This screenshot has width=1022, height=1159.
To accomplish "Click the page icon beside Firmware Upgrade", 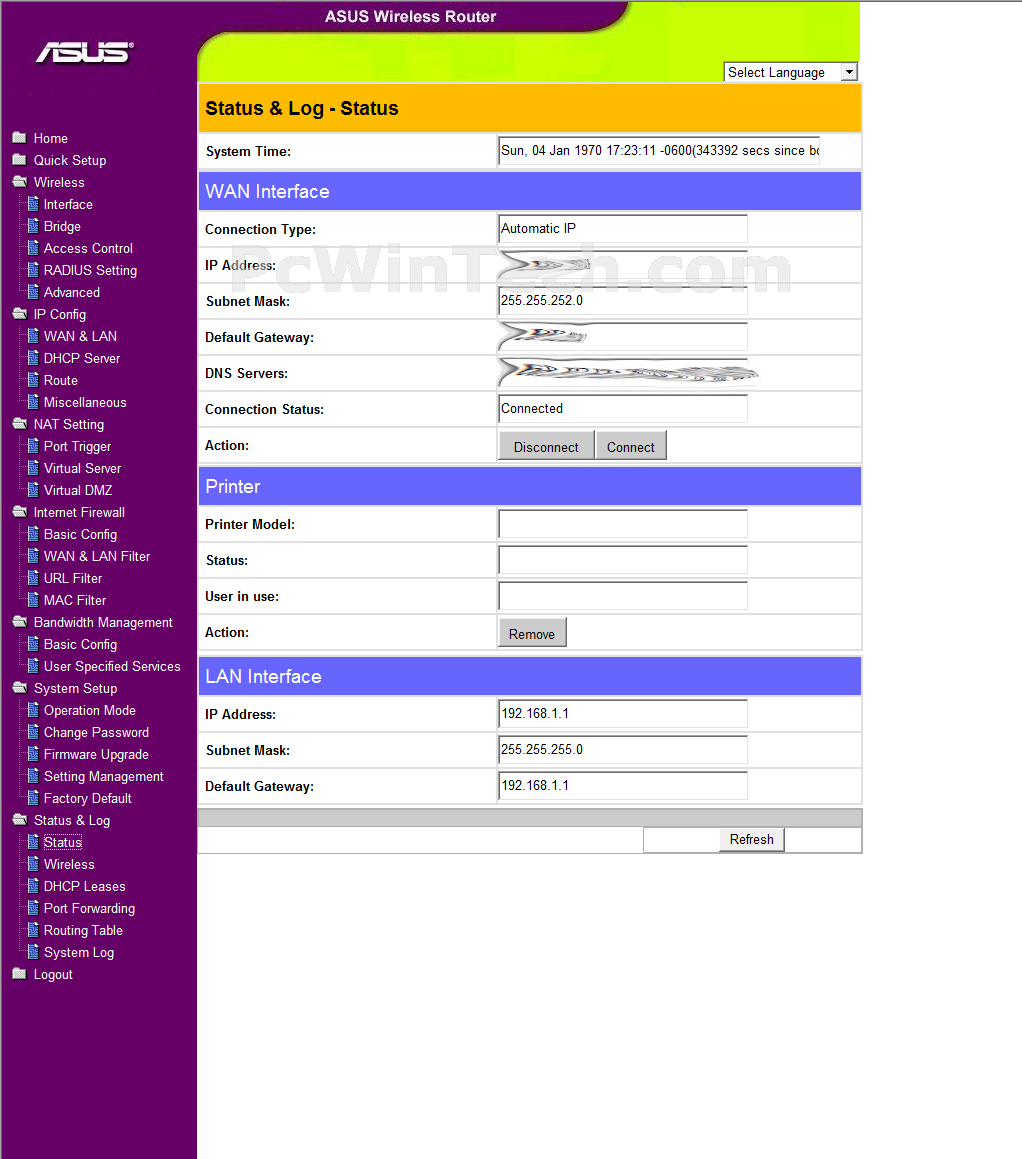I will click(33, 754).
